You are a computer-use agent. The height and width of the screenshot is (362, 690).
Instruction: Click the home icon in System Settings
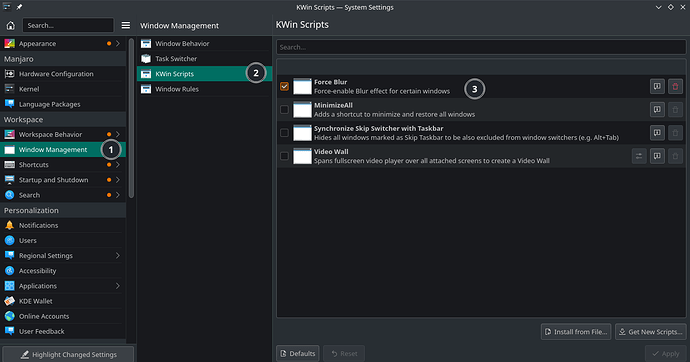click(11, 26)
